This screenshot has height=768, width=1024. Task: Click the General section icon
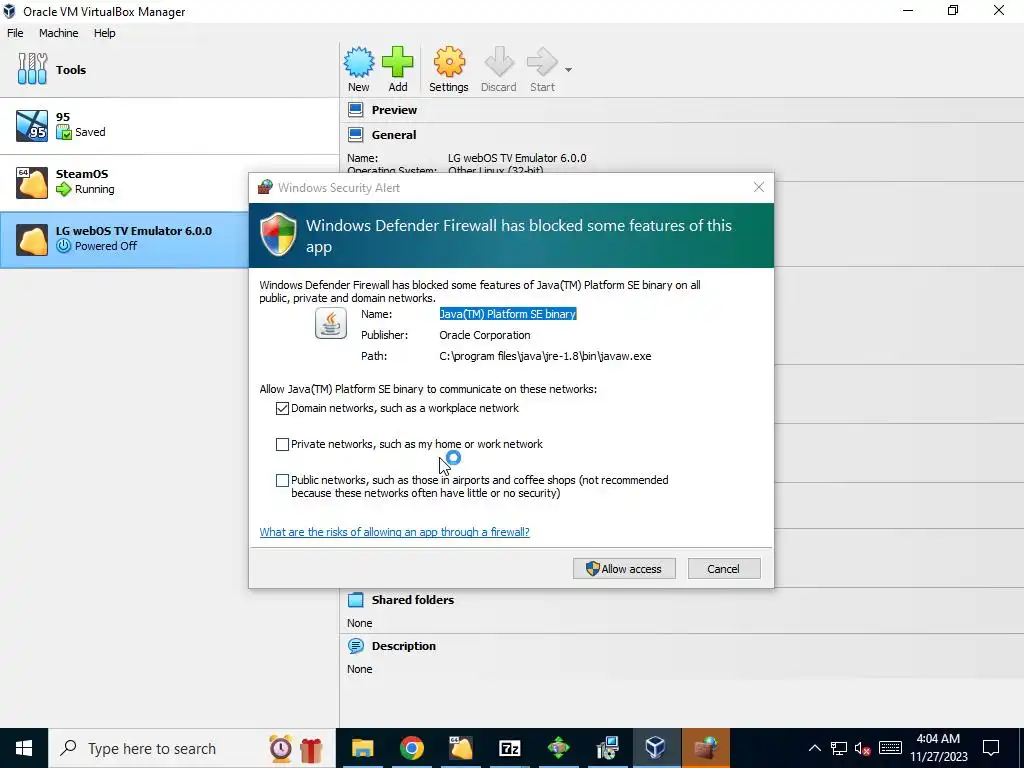click(356, 135)
